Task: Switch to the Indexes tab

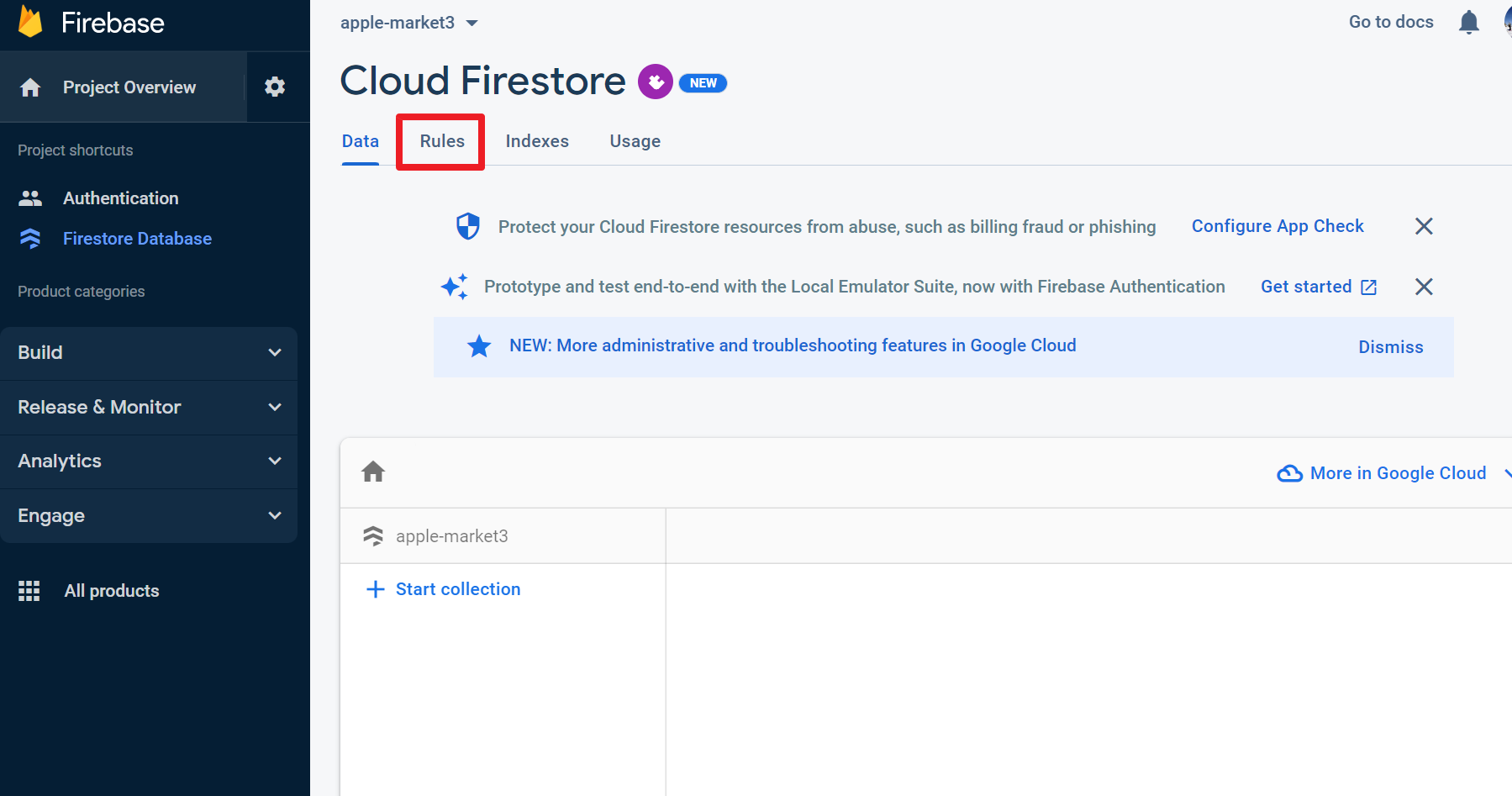Action: coord(537,141)
